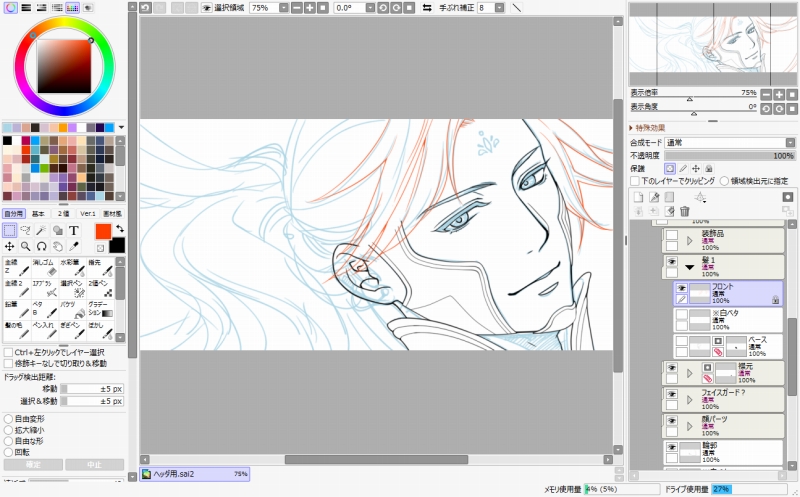Image resolution: width=800 pixels, height=497 pixels.
Task: Expand the 特殊効果 section
Action: coord(647,128)
